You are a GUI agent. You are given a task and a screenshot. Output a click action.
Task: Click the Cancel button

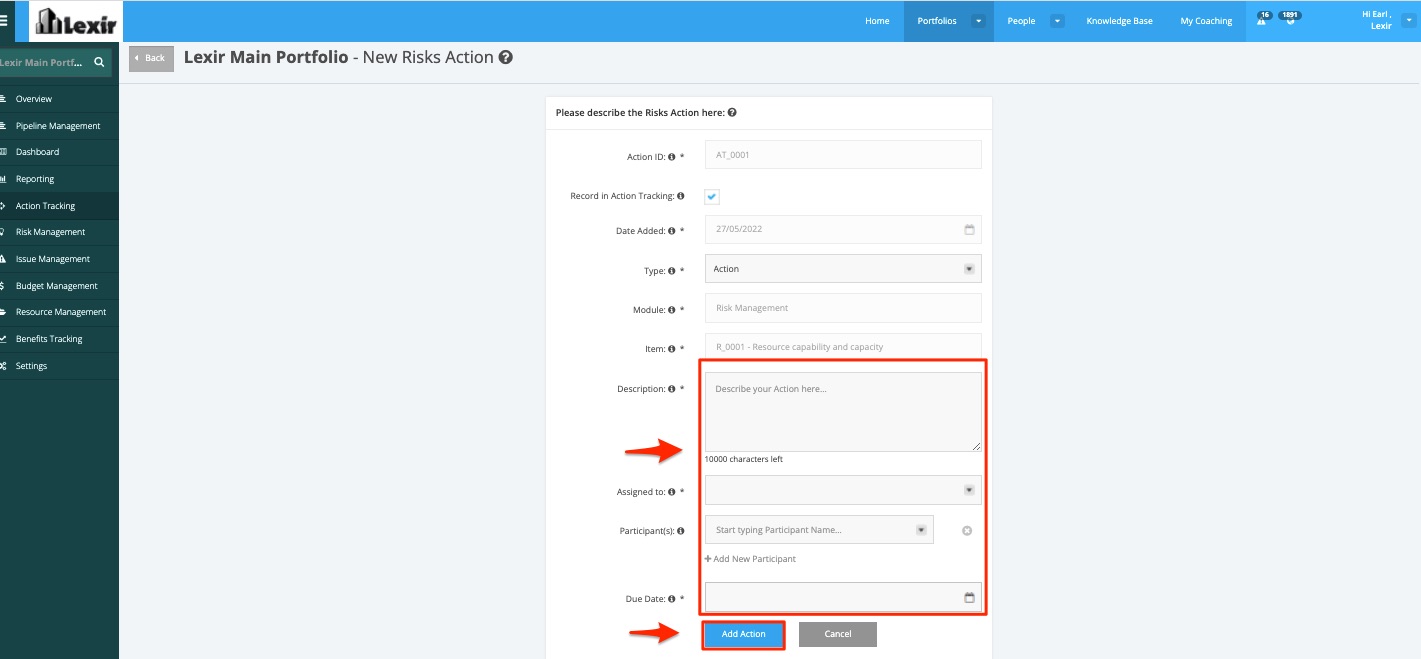(x=838, y=634)
